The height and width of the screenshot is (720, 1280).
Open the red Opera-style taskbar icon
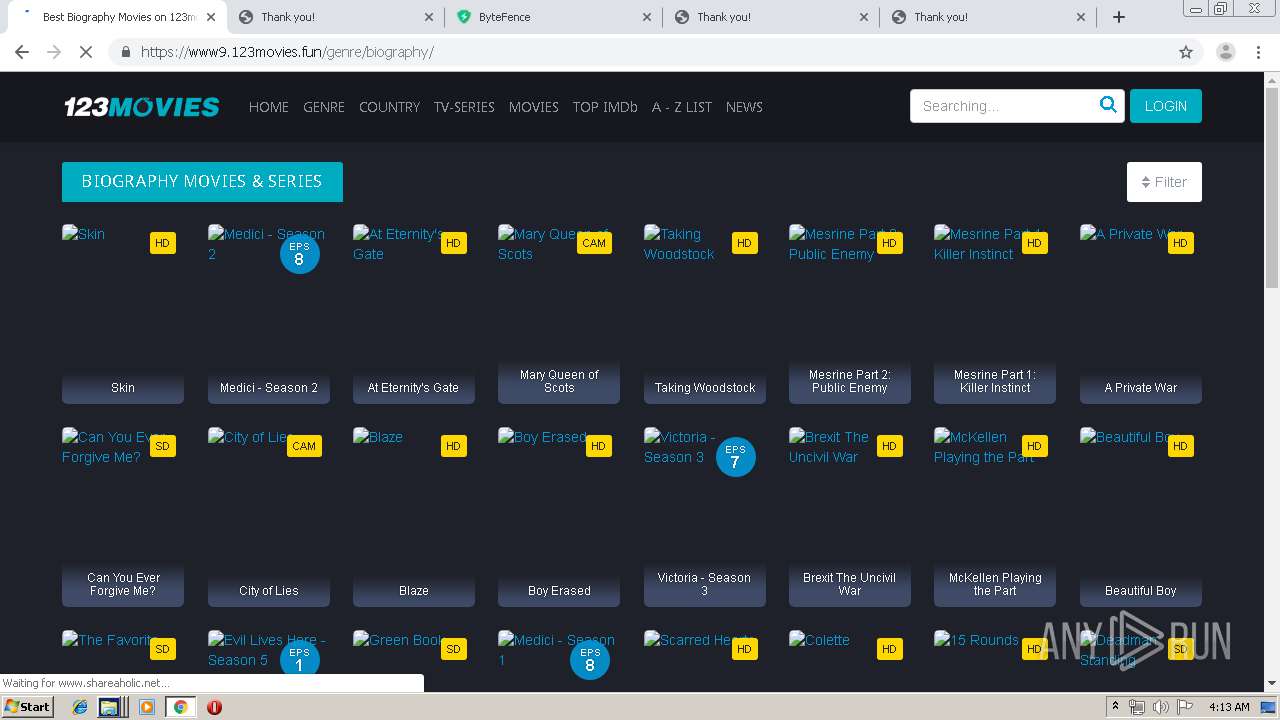tap(214, 707)
